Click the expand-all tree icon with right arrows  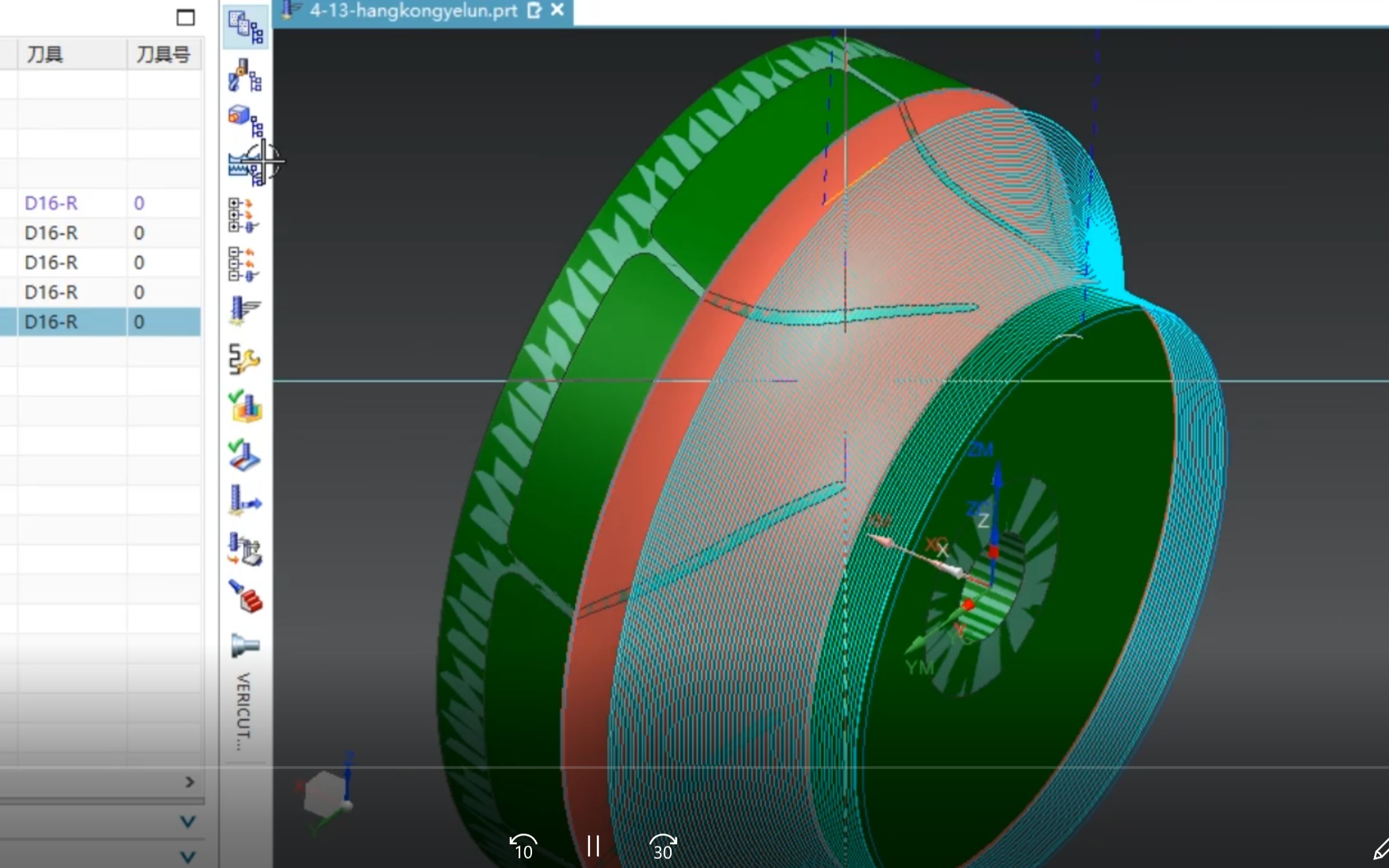pos(243,215)
